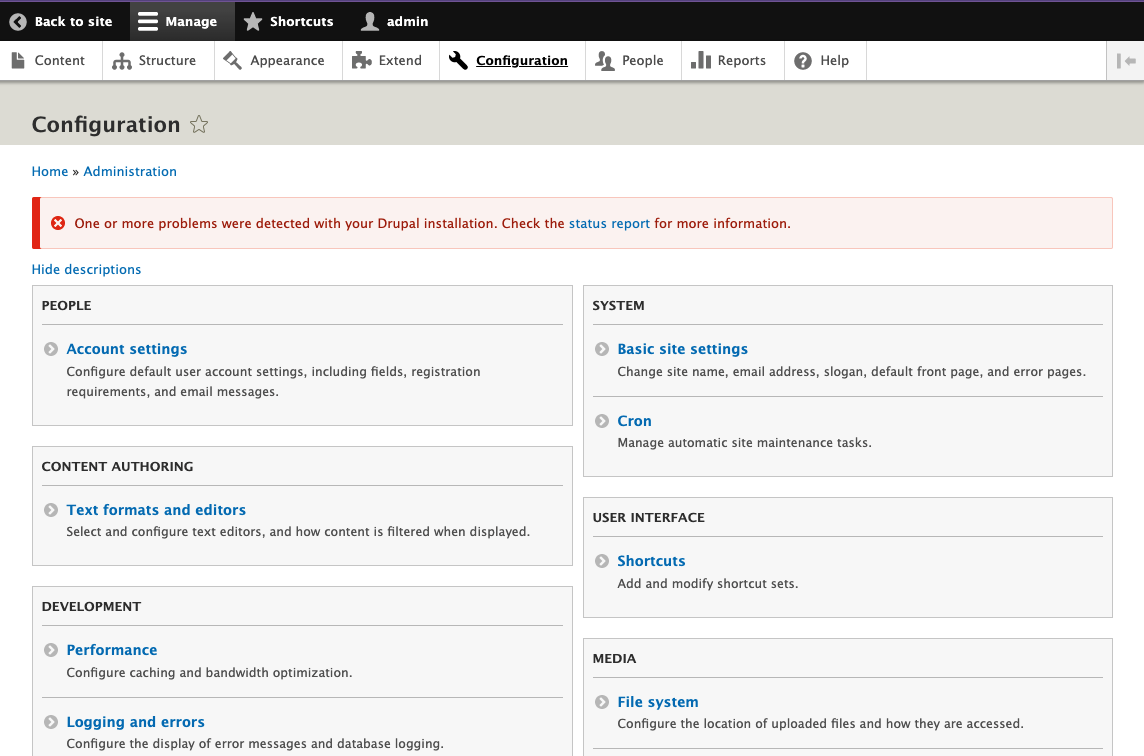1144x756 pixels.
Task: Open Logging and errors link
Action: pos(136,722)
